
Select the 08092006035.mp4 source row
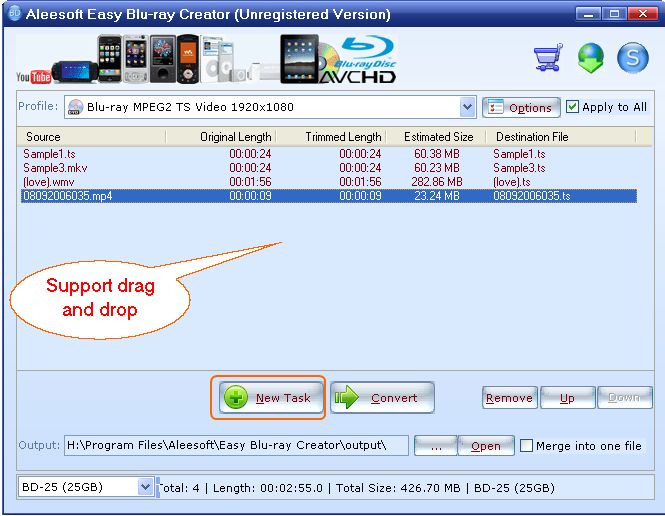[329, 195]
